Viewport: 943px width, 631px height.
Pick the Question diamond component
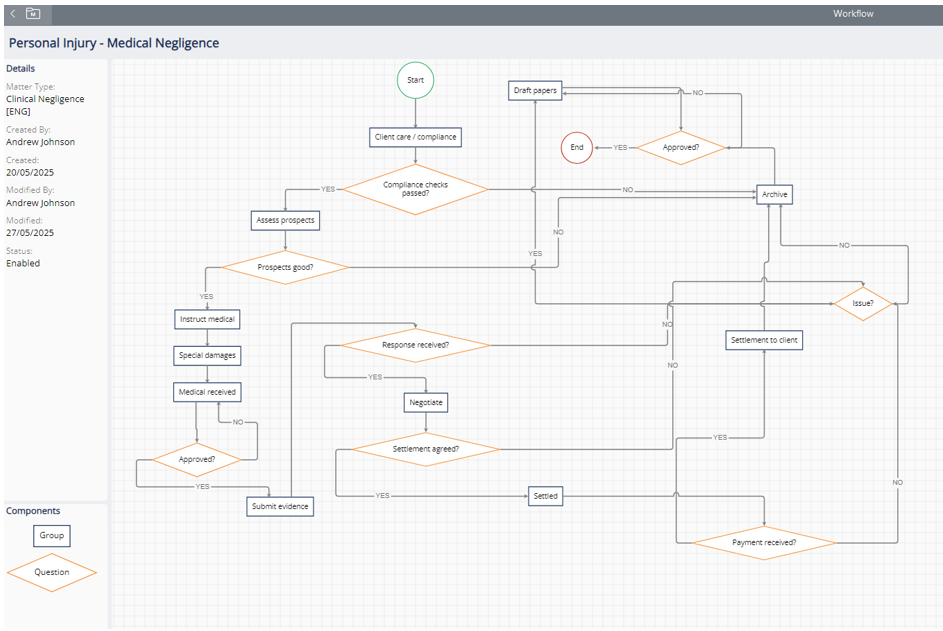pyautogui.click(x=52, y=573)
